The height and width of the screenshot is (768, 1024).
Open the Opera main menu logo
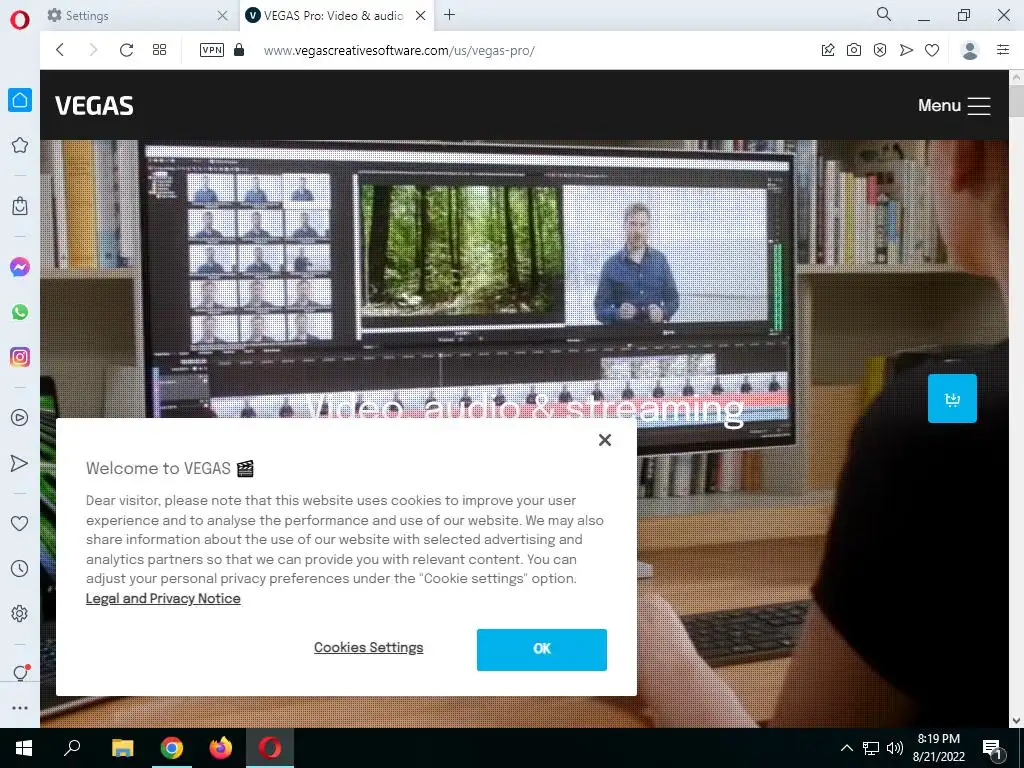pyautogui.click(x=20, y=20)
